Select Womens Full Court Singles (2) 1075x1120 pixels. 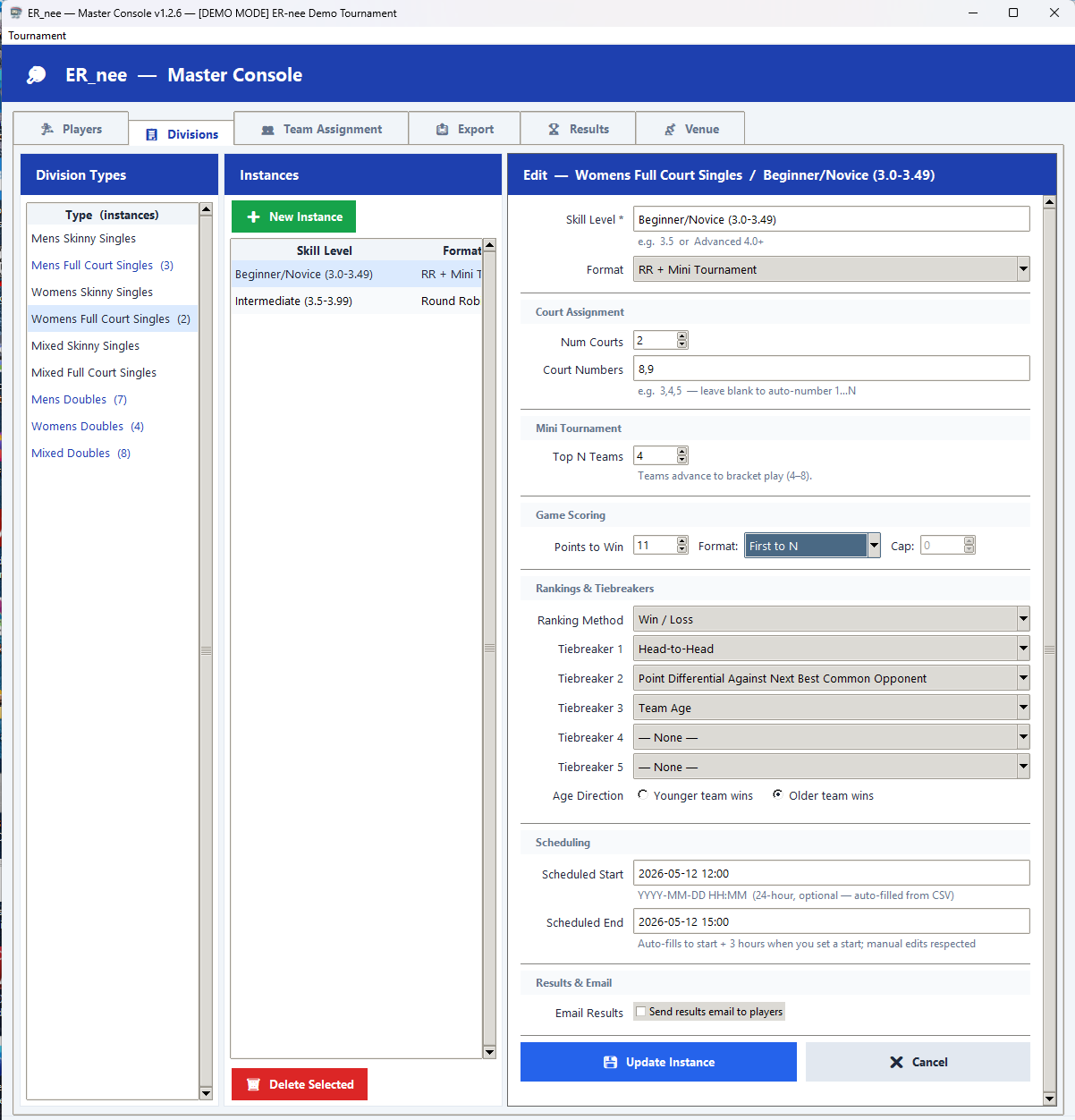point(113,318)
